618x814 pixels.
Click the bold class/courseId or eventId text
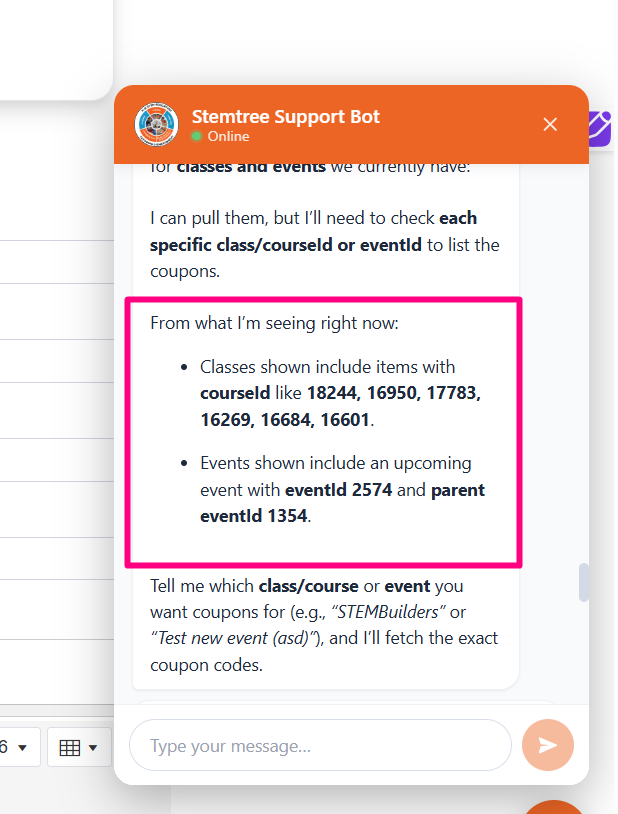286,245
